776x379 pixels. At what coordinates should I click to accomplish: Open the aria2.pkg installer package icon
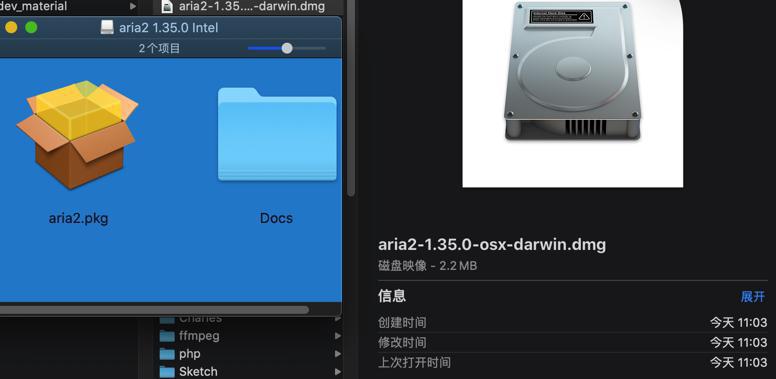(77, 135)
